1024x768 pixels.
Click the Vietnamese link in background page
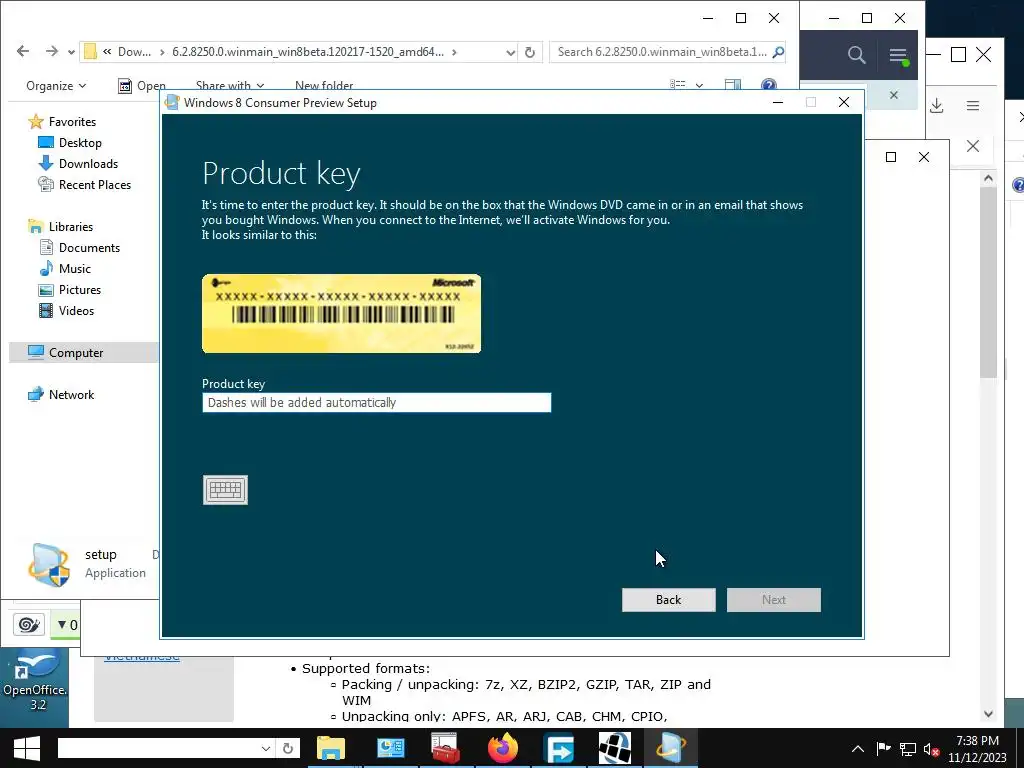[x=142, y=656]
